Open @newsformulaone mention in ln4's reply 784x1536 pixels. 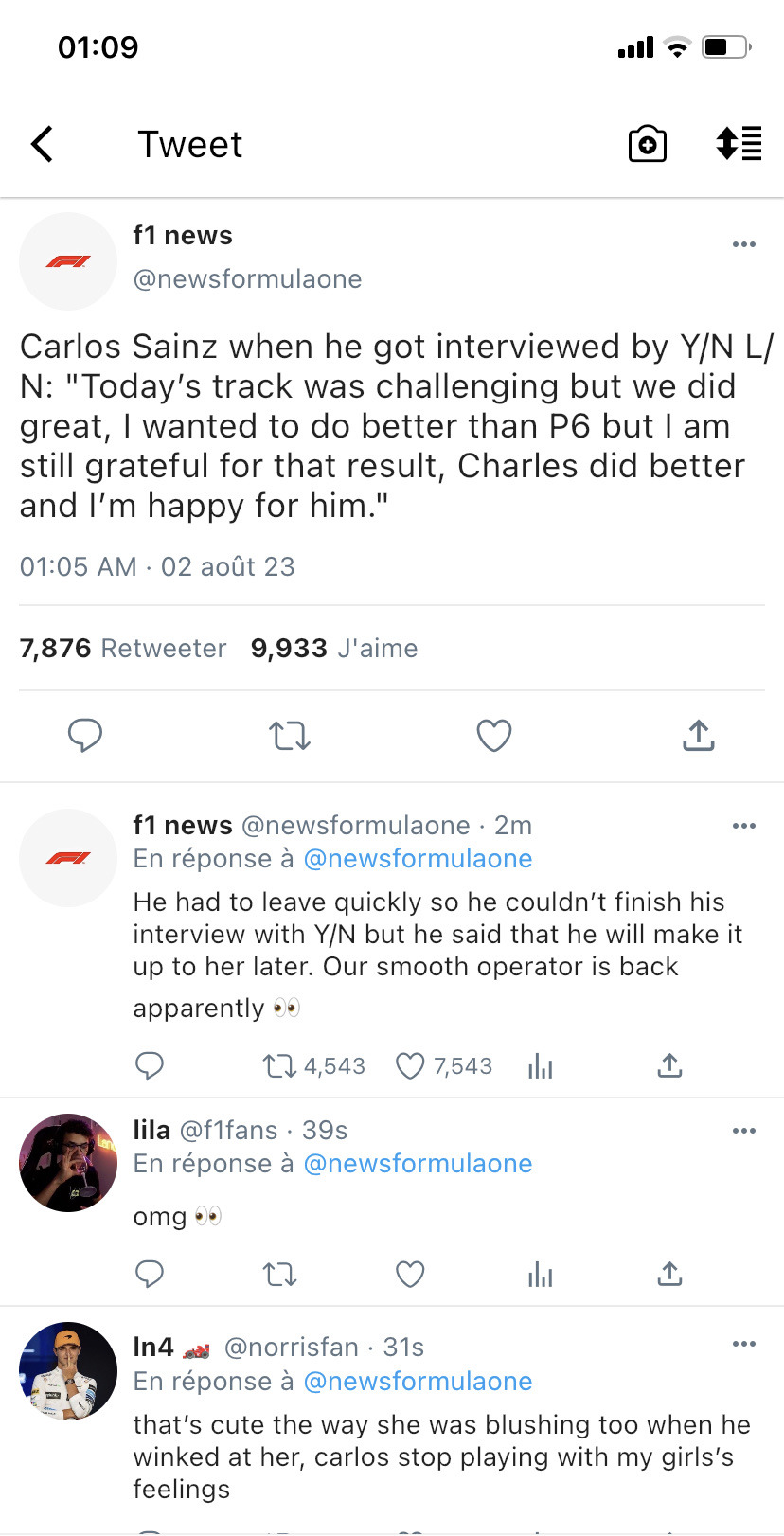418,1382
